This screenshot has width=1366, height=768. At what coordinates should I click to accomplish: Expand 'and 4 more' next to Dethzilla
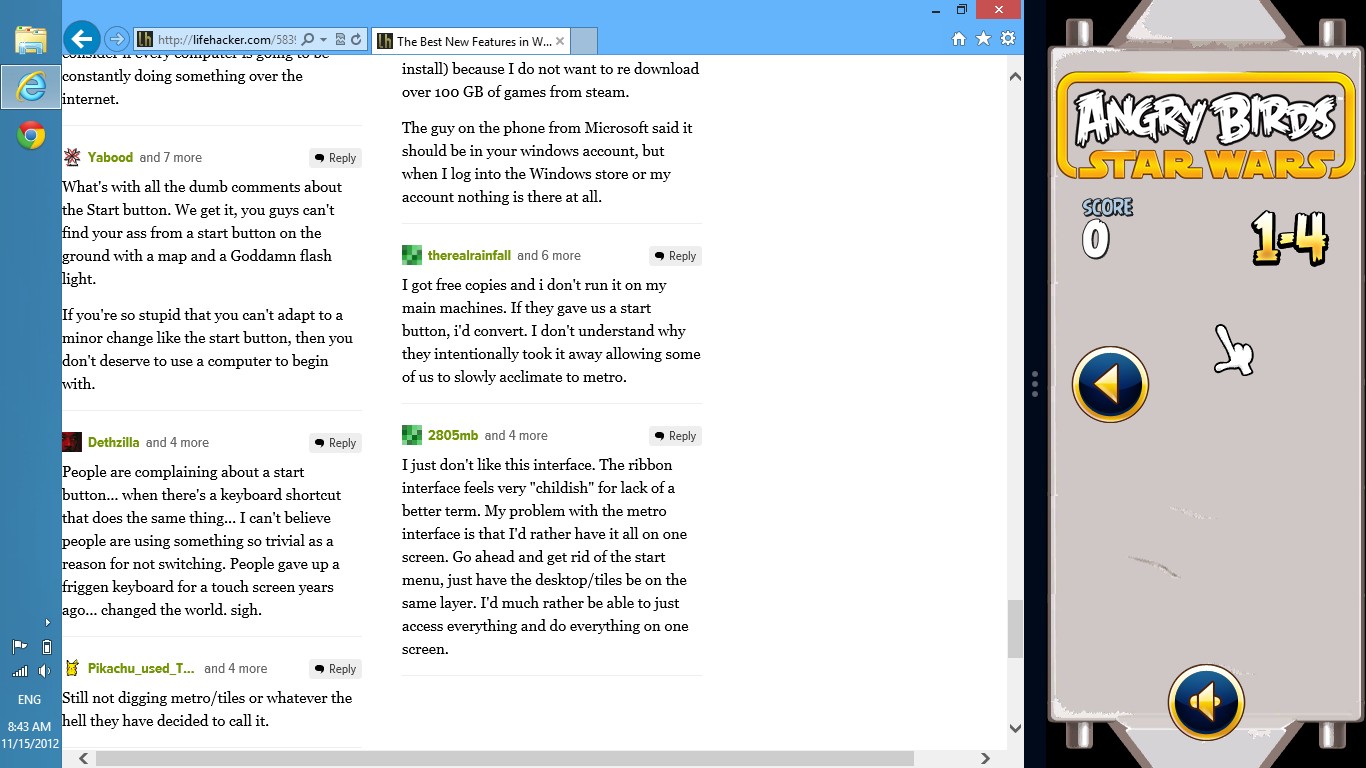(178, 442)
